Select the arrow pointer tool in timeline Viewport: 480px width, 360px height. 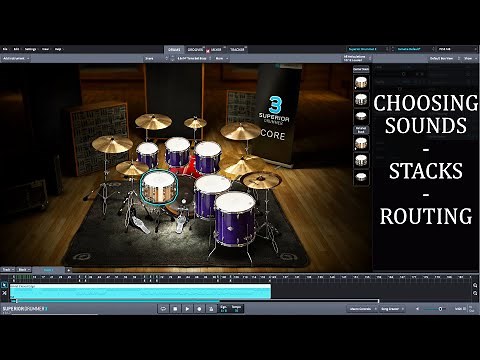(x=4, y=285)
